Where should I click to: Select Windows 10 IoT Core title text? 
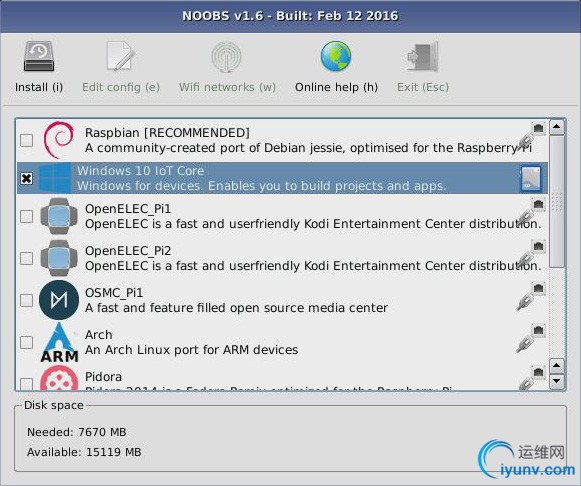[140, 171]
